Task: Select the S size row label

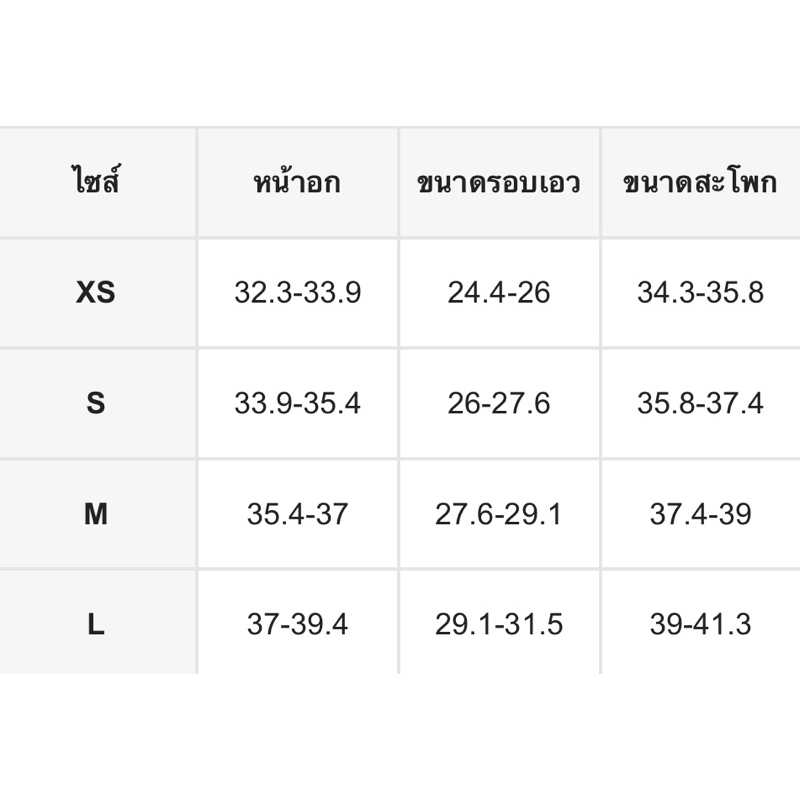Action: tap(96, 403)
